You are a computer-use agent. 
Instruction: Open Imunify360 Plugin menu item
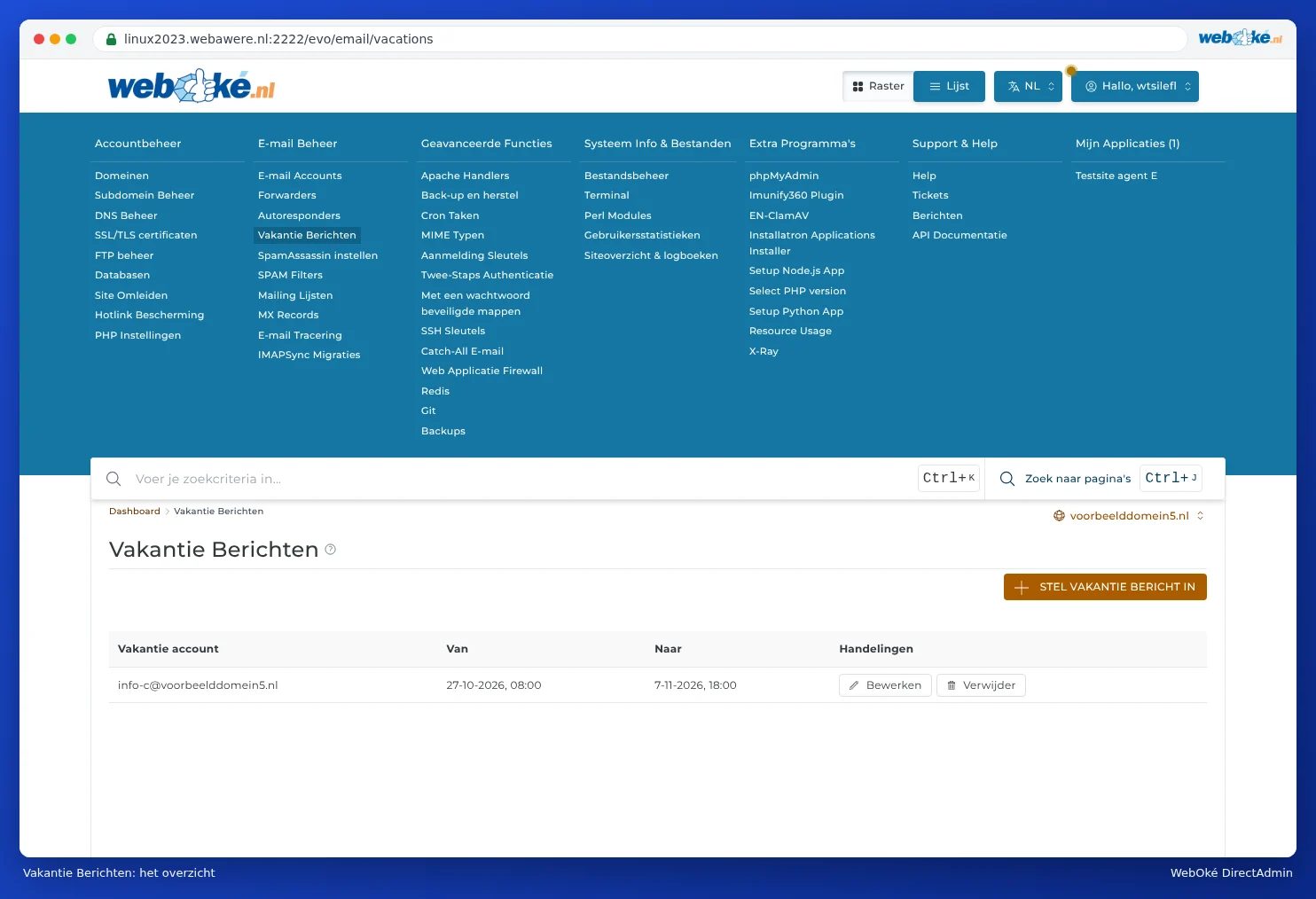click(x=796, y=195)
